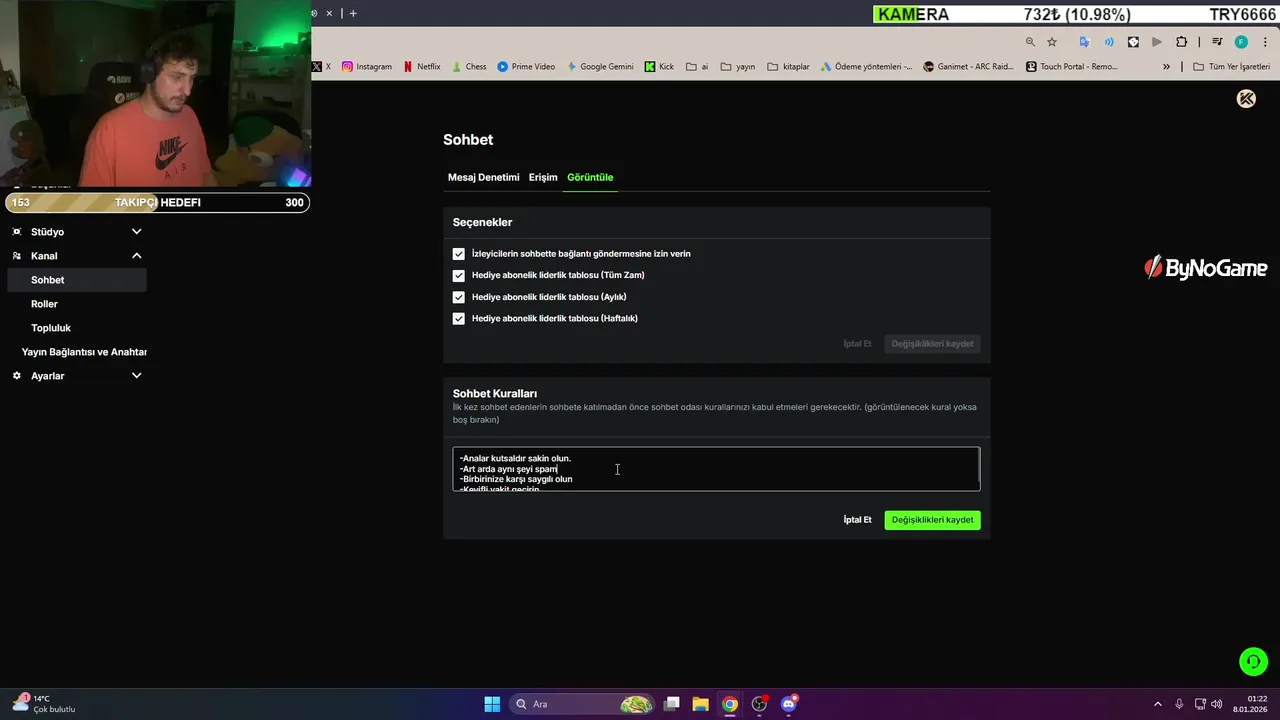Cancel chat rules edits with İptal Et
The height and width of the screenshot is (720, 1280).
point(857,520)
